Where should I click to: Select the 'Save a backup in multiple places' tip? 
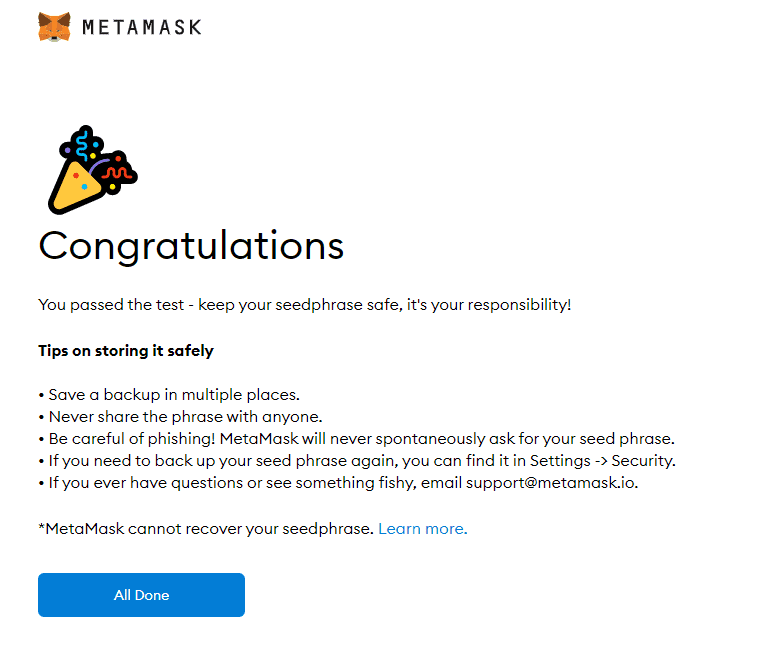(174, 394)
